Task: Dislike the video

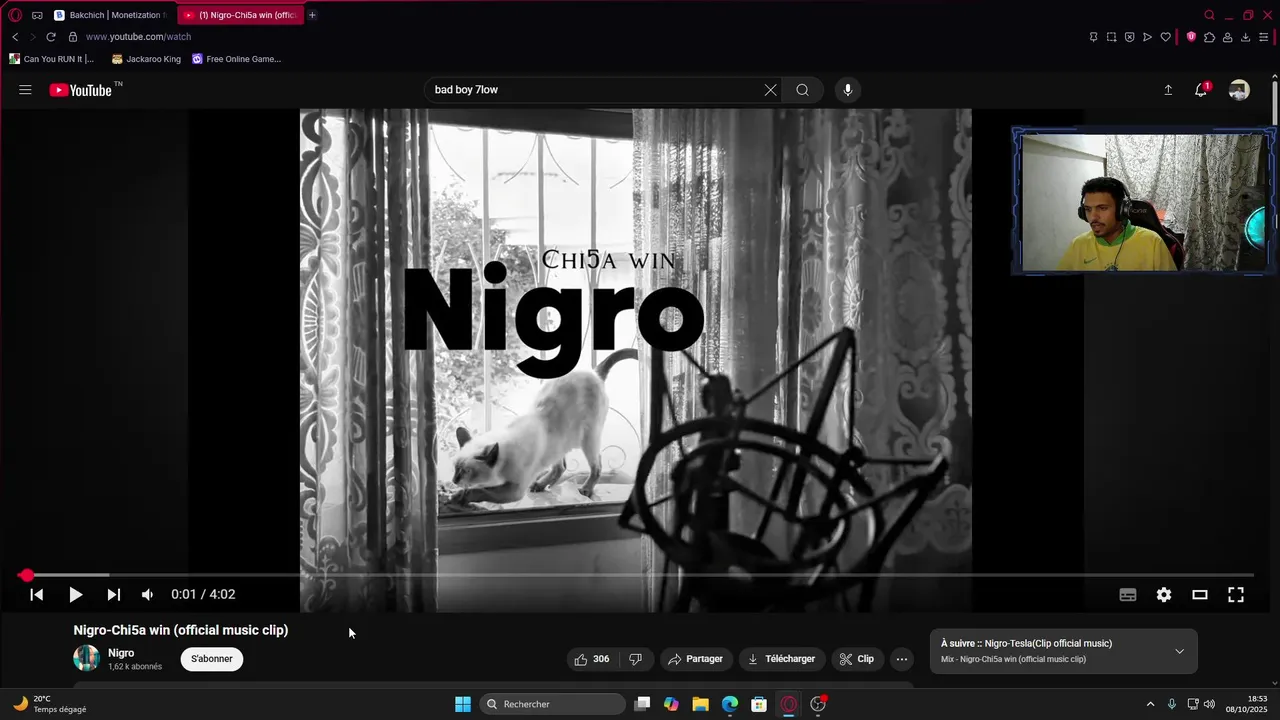Action: click(635, 659)
